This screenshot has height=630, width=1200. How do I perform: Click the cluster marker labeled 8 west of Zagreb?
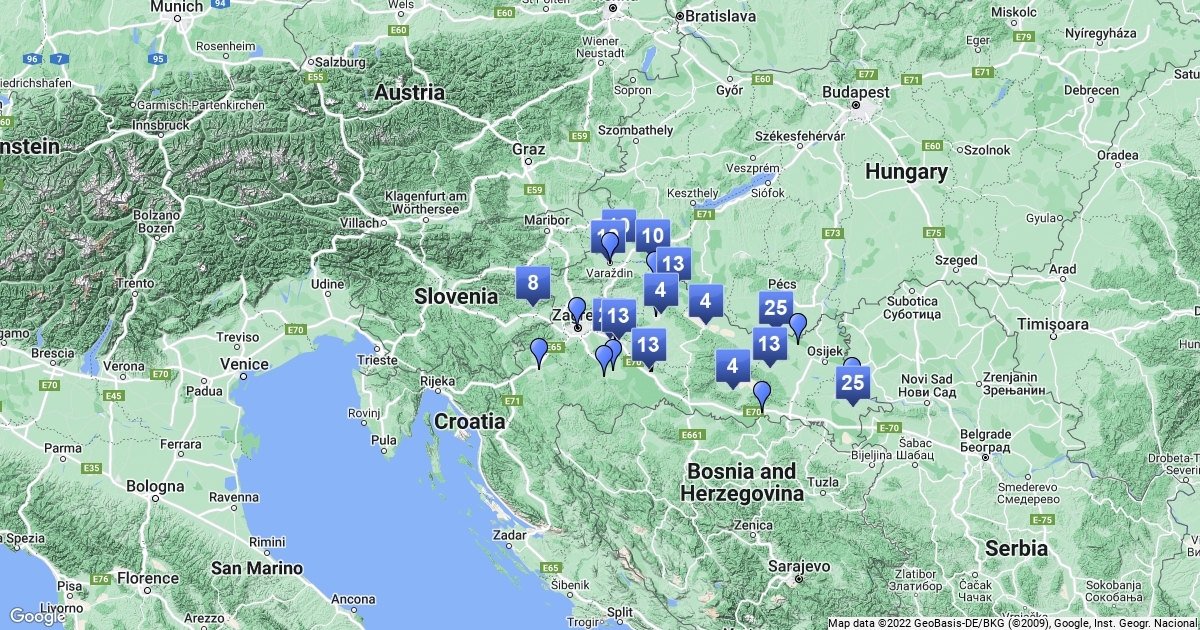pos(533,283)
